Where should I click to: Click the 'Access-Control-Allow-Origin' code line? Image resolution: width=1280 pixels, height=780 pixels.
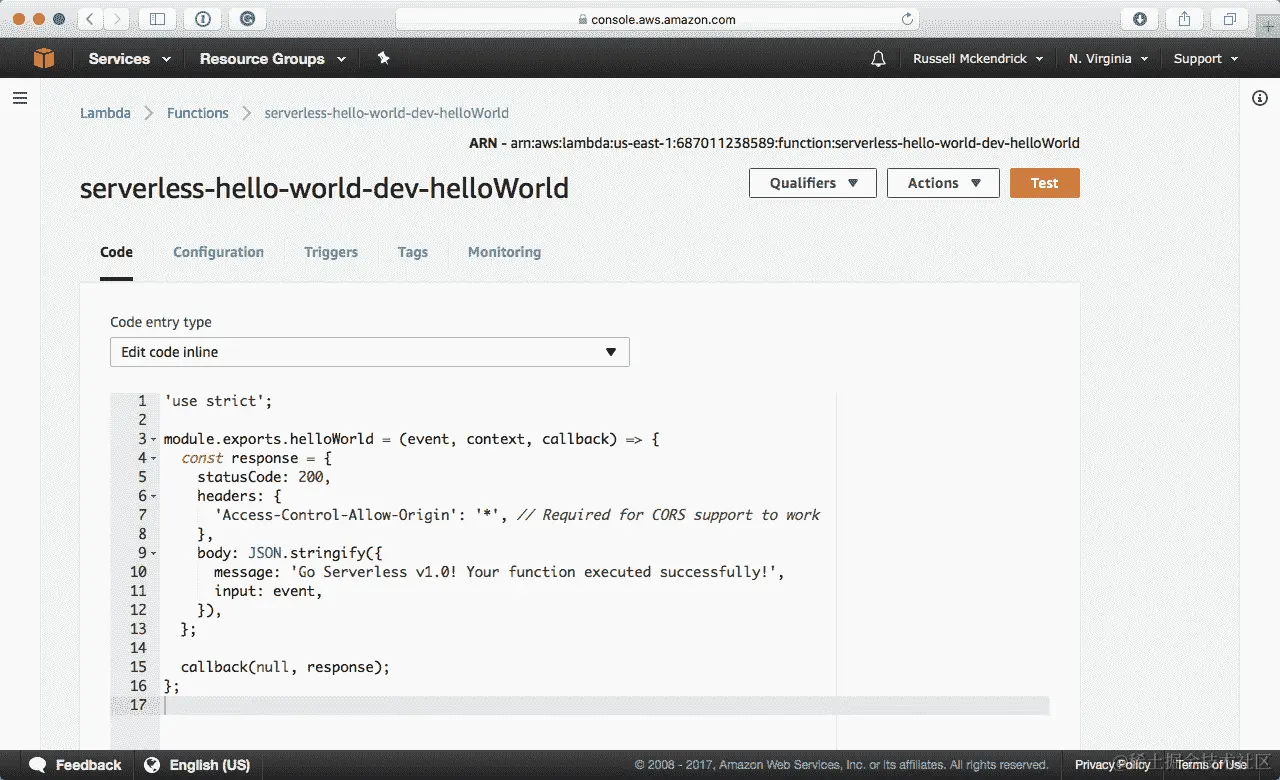[x=517, y=515]
